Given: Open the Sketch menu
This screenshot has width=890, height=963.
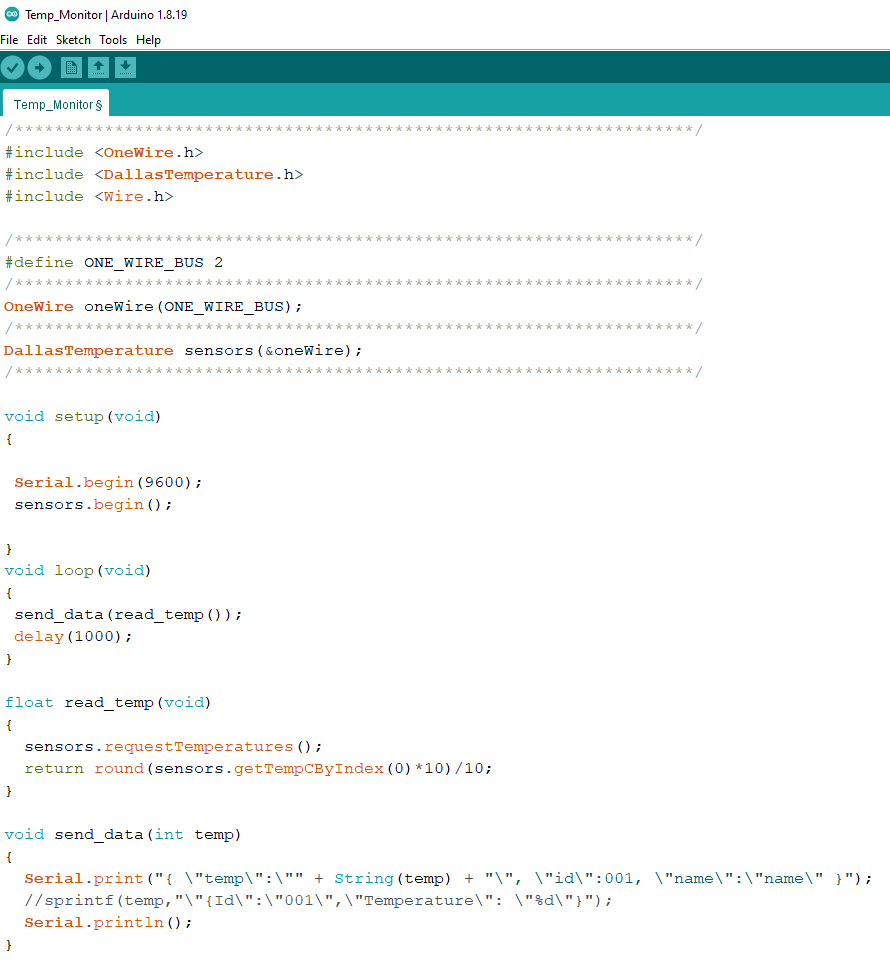Looking at the screenshot, I should click(x=73, y=40).
